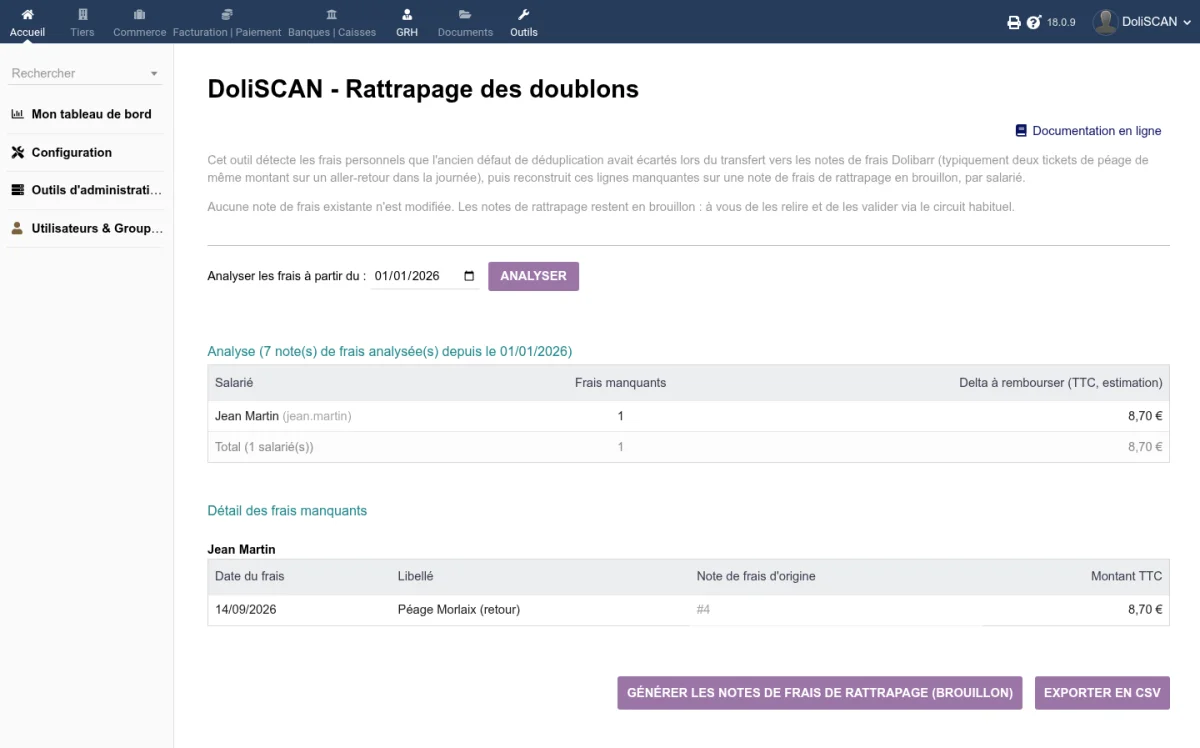Image resolution: width=1200 pixels, height=748 pixels.
Task: Click version number 18.0.9
Action: [x=1061, y=22]
